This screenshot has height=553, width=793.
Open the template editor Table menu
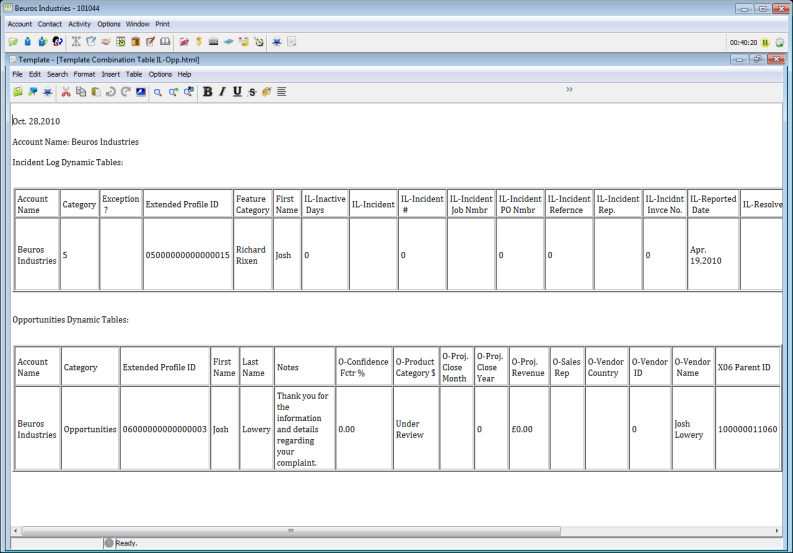pos(134,74)
